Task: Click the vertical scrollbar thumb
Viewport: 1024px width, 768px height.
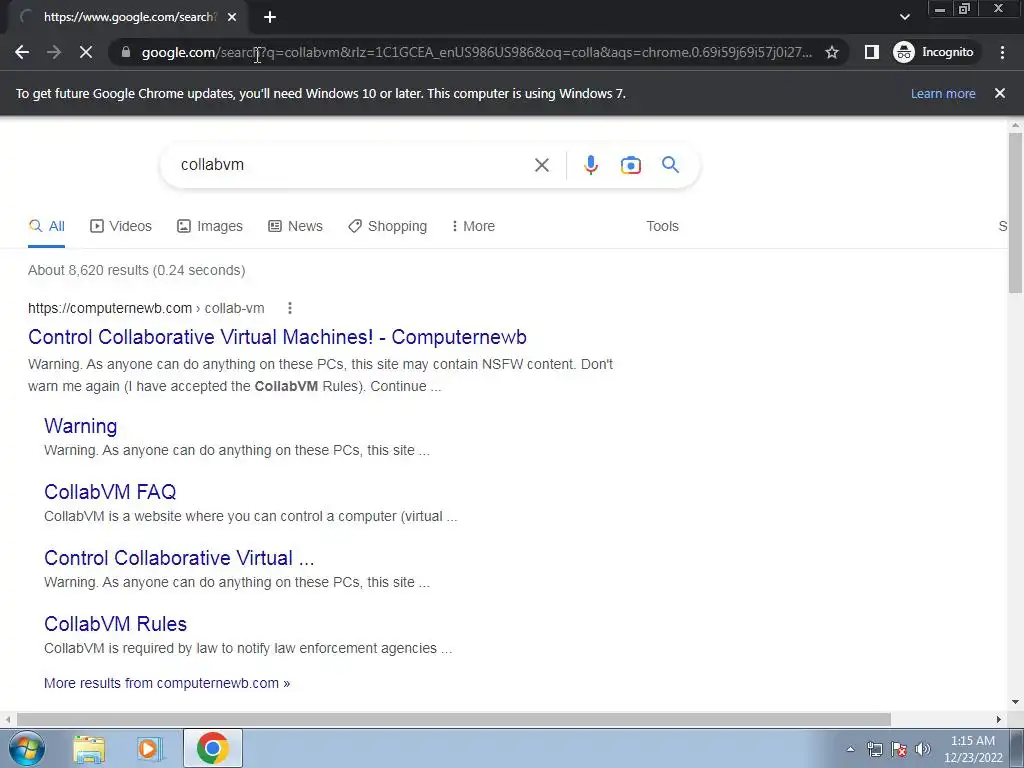Action: pos(1015,213)
